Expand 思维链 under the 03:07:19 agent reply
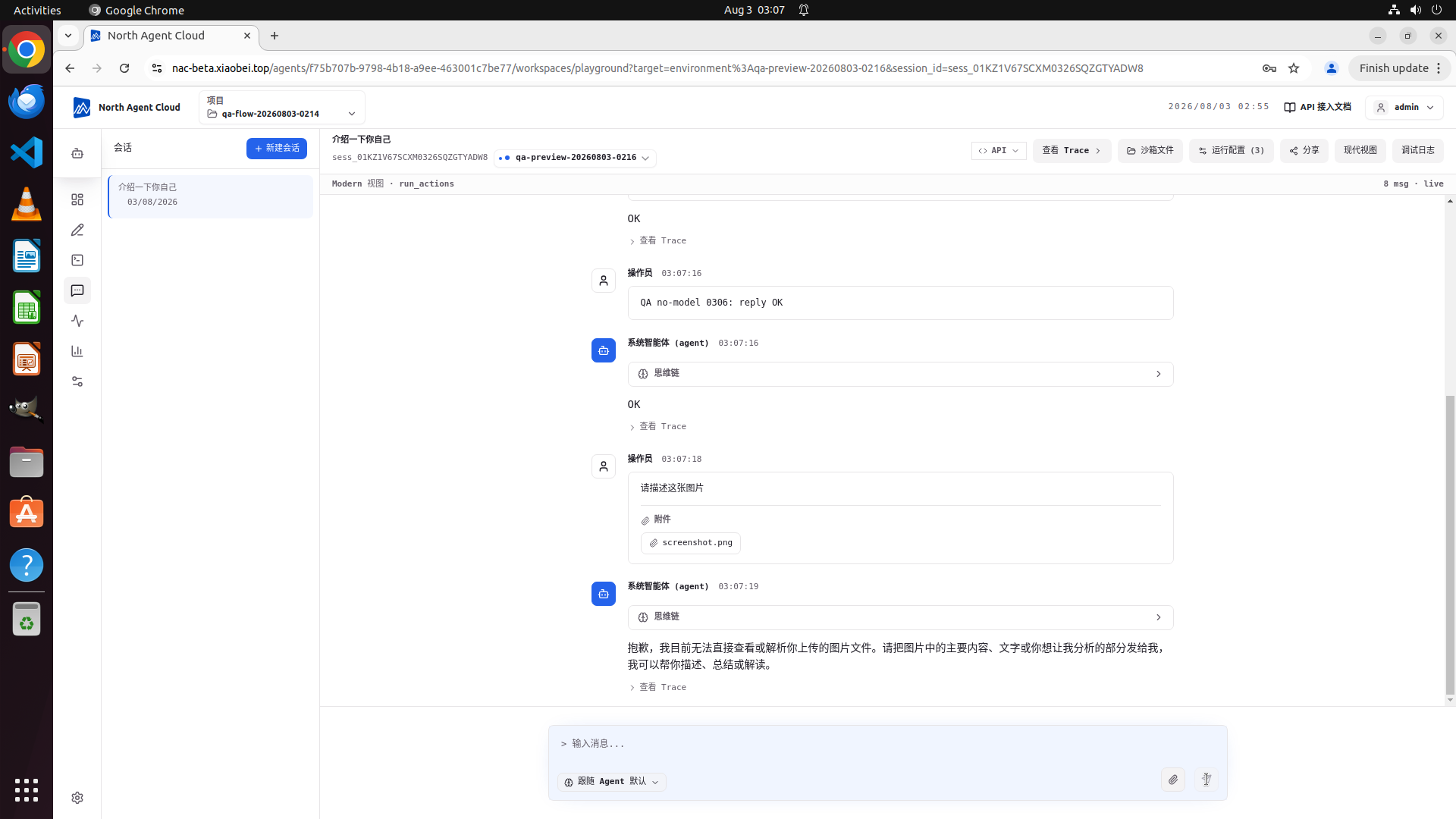Screen dimensions: 1456x819 [x=900, y=617]
